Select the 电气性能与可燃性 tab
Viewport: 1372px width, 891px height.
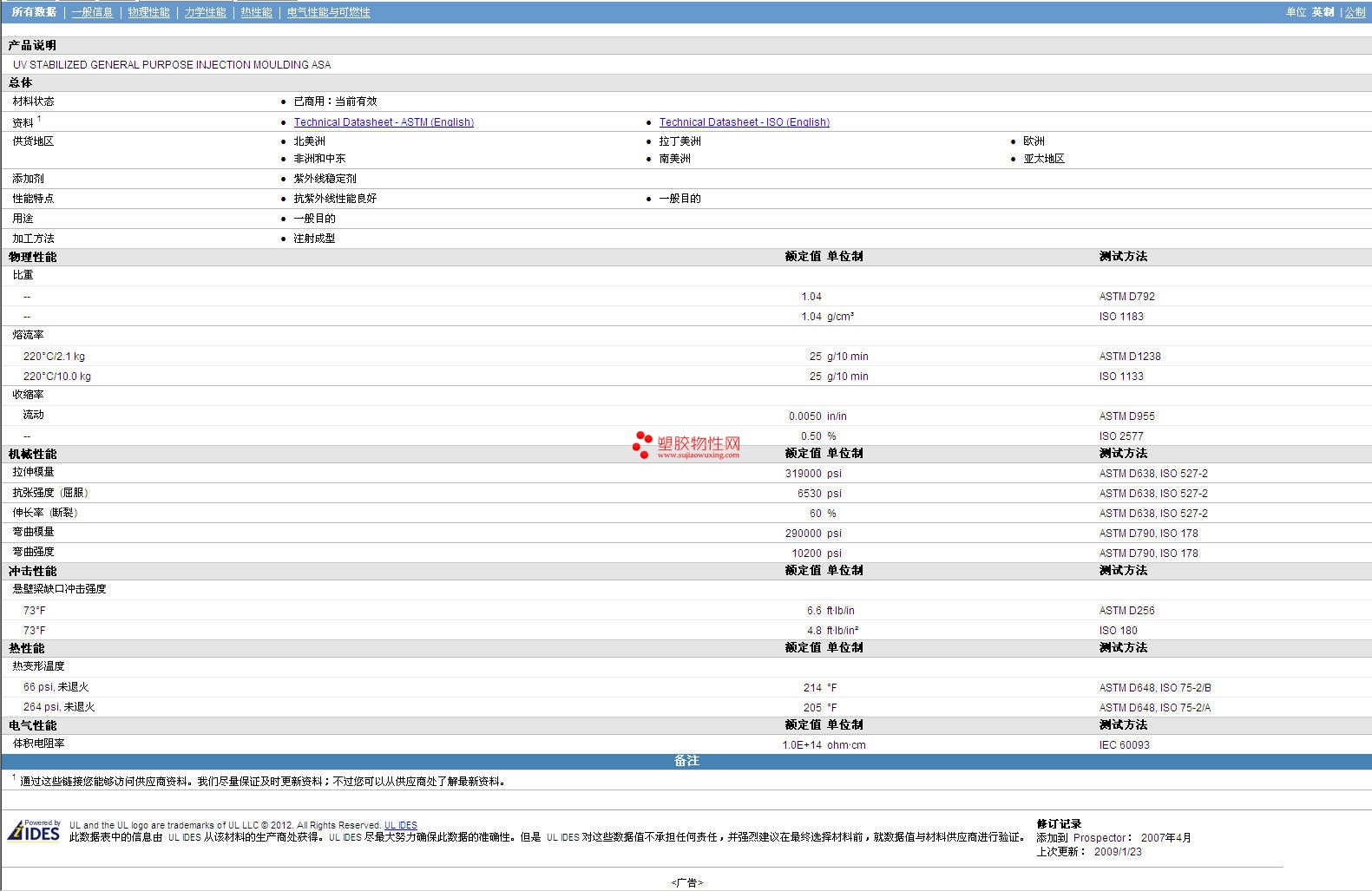[x=328, y=12]
